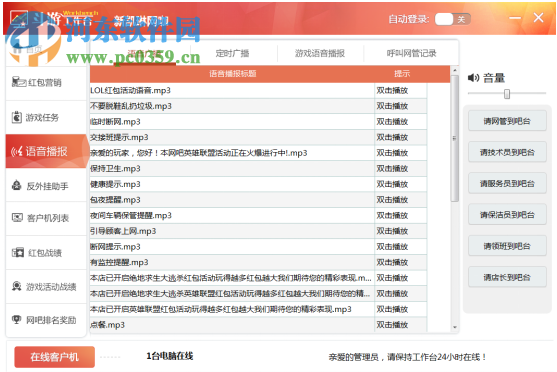Select 保持卫生.mp3 row
This screenshot has height=372, width=557.
258,169
